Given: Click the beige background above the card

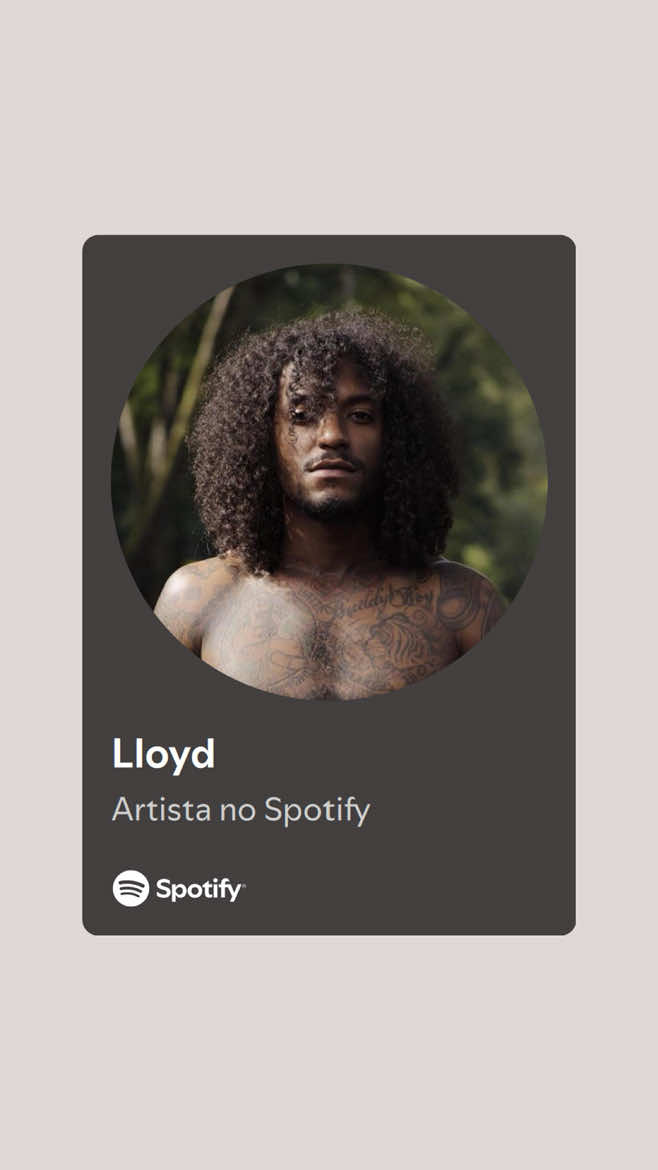Looking at the screenshot, I should pyautogui.click(x=329, y=117).
